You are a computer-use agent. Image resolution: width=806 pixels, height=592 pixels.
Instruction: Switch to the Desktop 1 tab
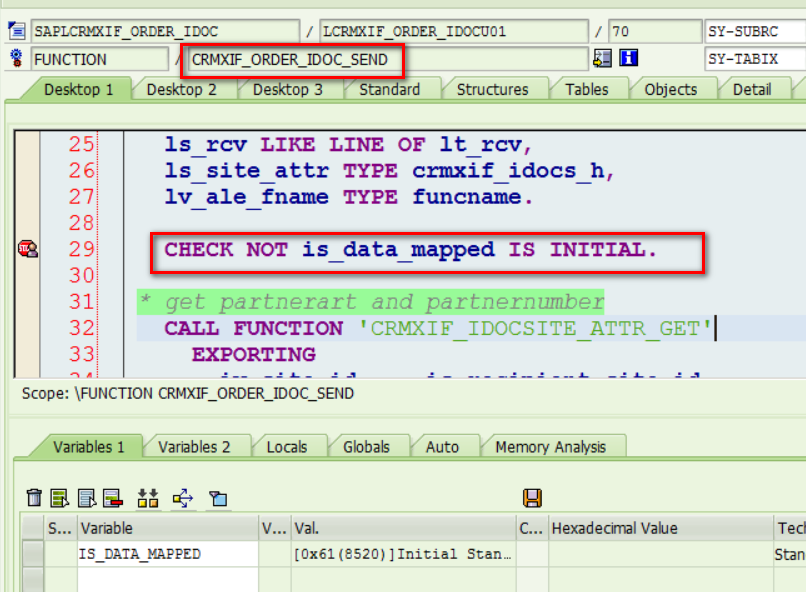click(78, 89)
